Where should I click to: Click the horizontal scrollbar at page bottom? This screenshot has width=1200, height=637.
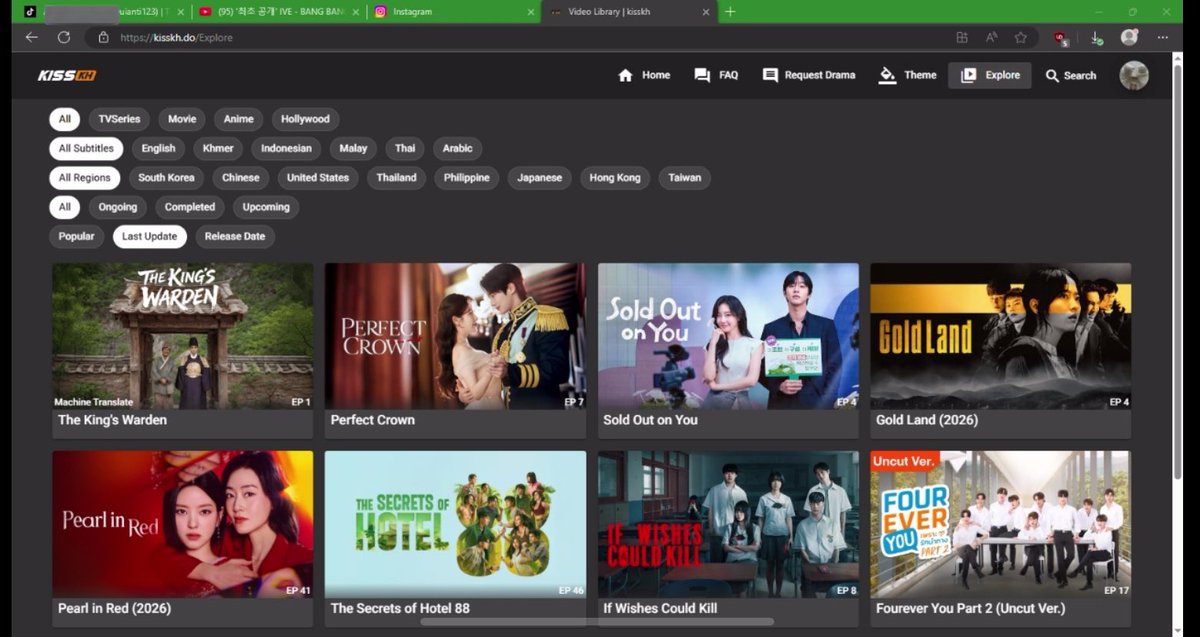(596, 623)
